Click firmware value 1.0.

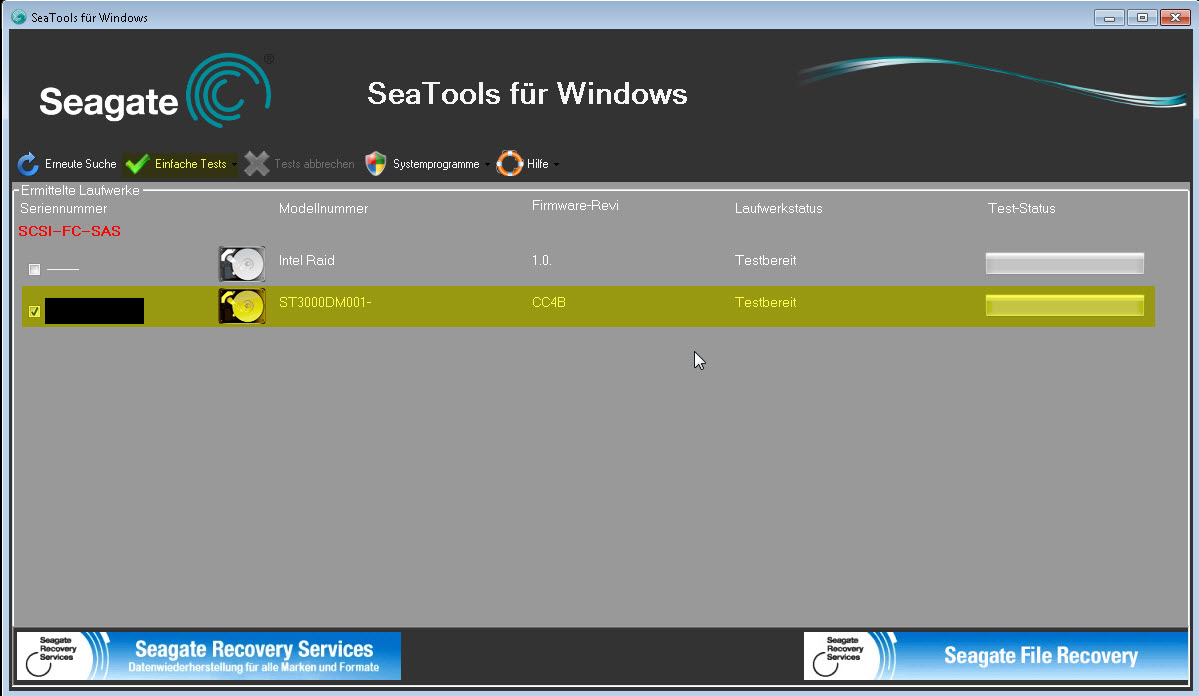click(x=541, y=260)
